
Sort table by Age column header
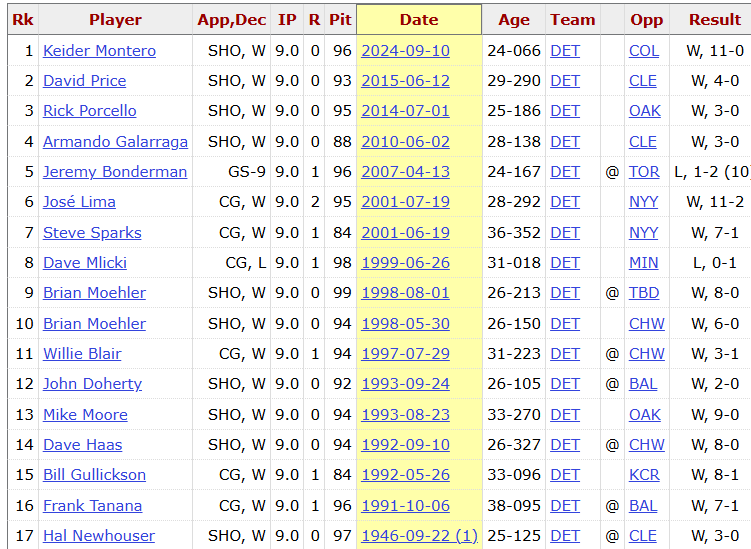point(514,20)
